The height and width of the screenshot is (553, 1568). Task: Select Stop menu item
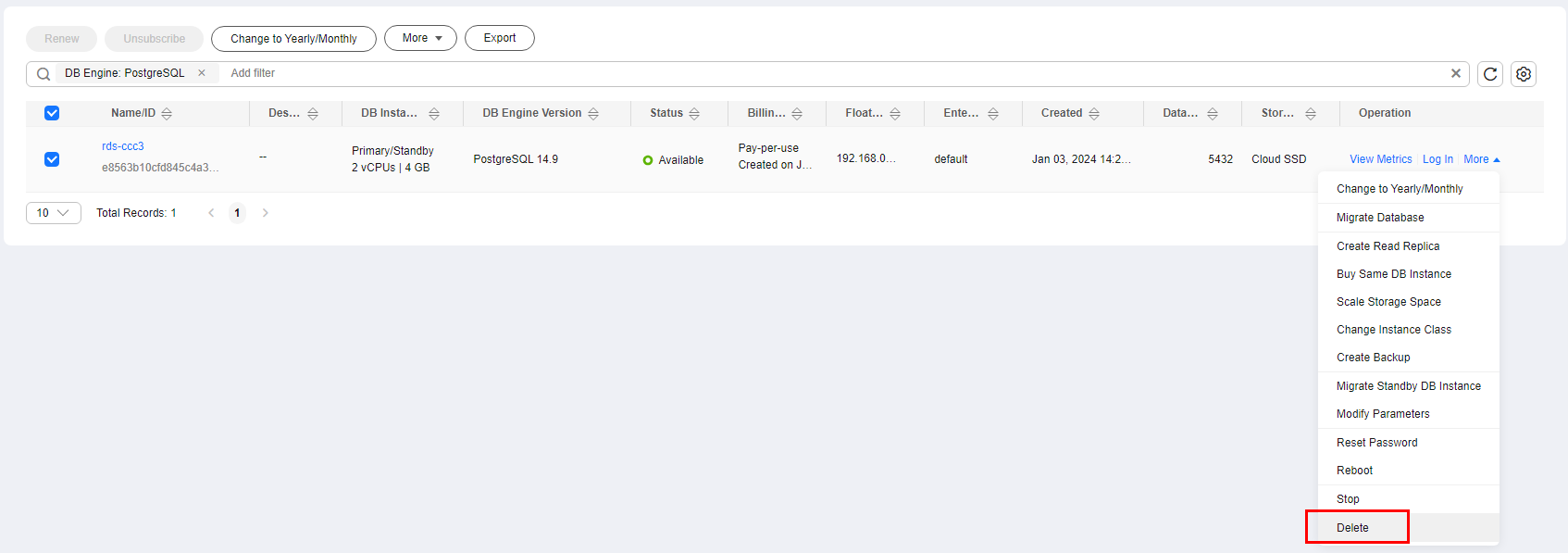tap(1409, 499)
